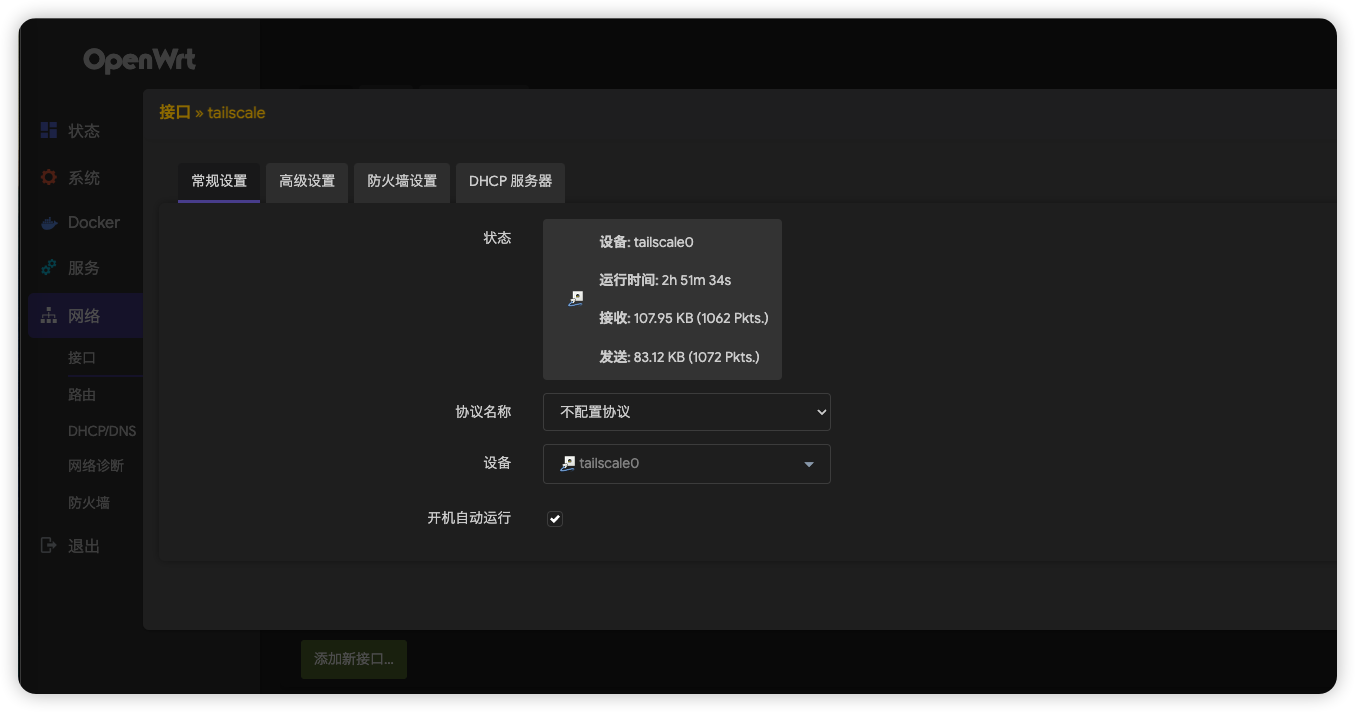
Task: Uncheck the 开机自动运行 checkbox
Action: [x=555, y=519]
